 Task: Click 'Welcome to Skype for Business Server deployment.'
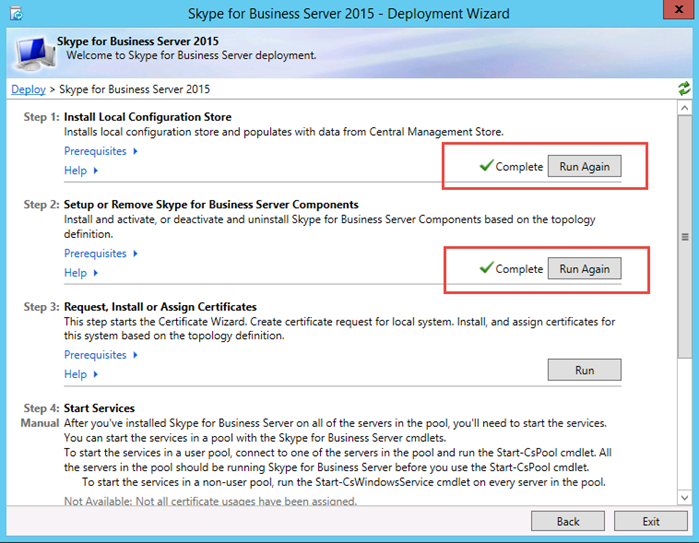tap(191, 55)
